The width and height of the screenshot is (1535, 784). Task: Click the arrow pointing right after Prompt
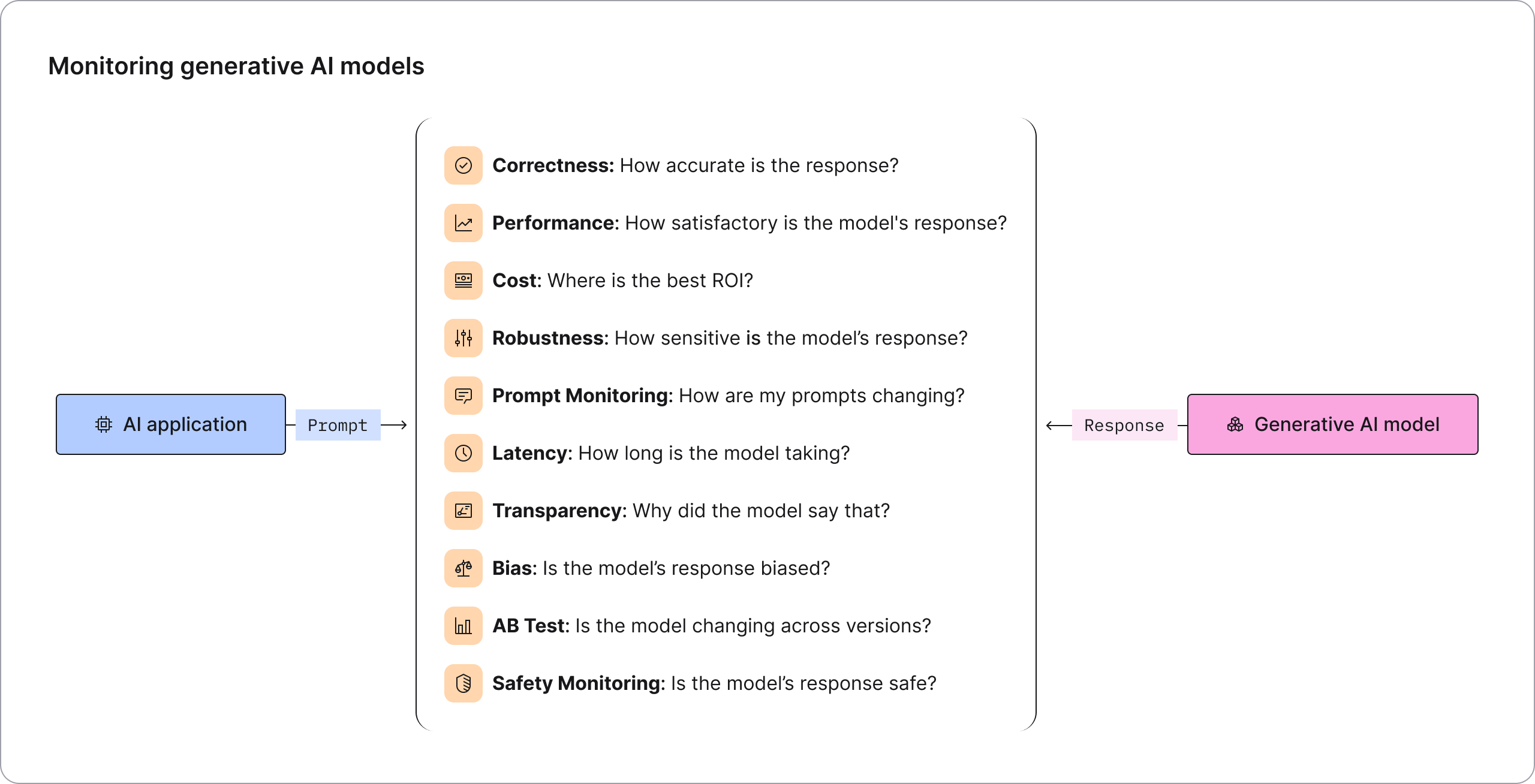click(395, 425)
